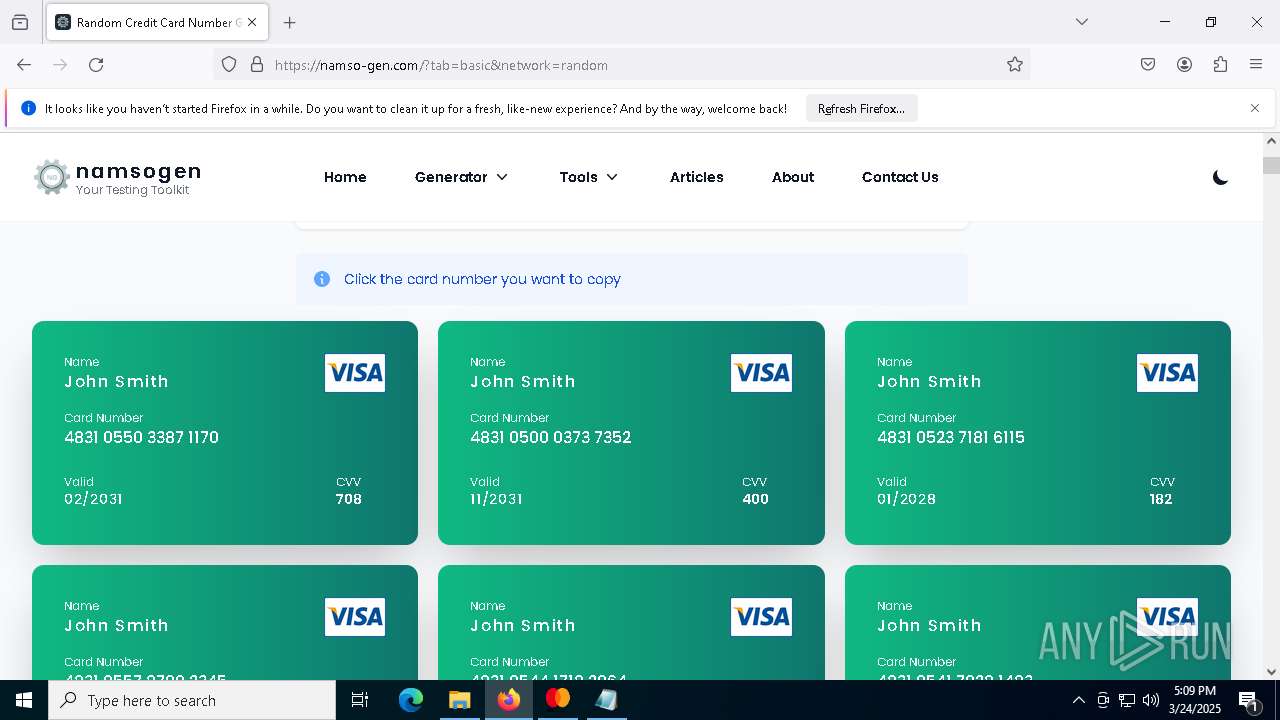The height and width of the screenshot is (720, 1280).
Task: Click the namsogen Your Testing Toolkit title
Action: (x=138, y=178)
